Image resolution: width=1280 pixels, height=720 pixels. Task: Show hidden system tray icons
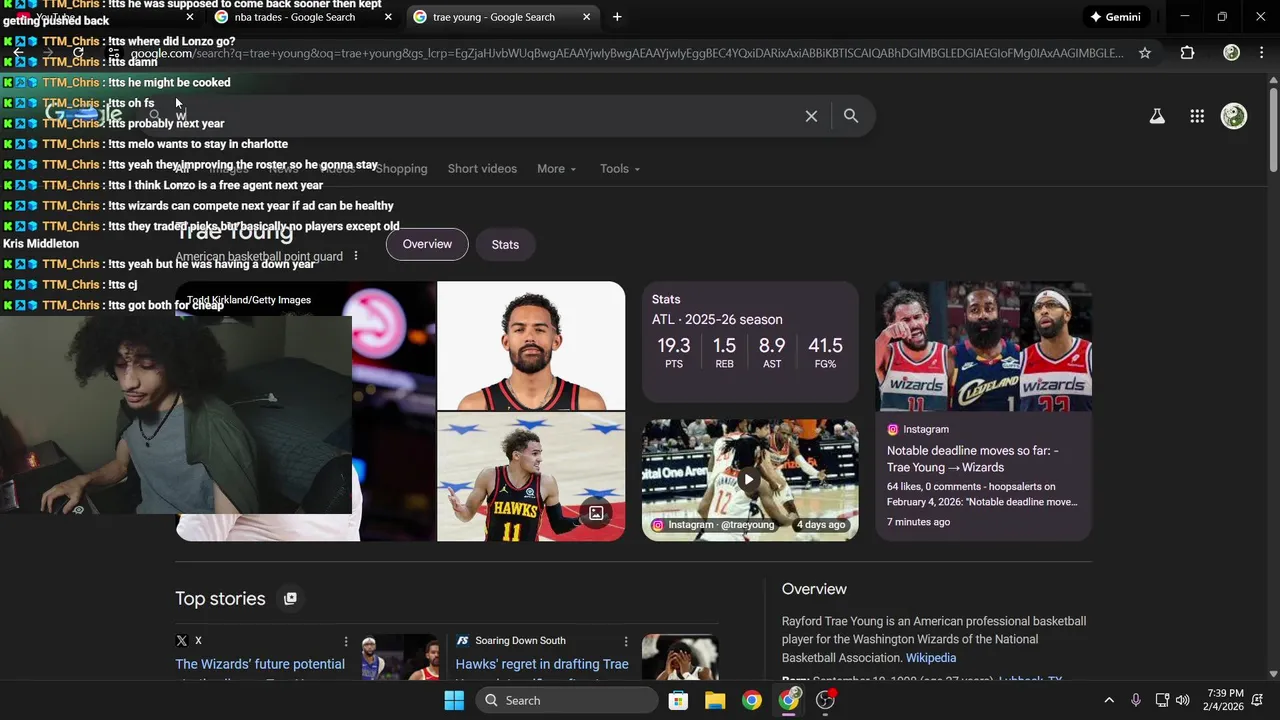(x=1108, y=700)
